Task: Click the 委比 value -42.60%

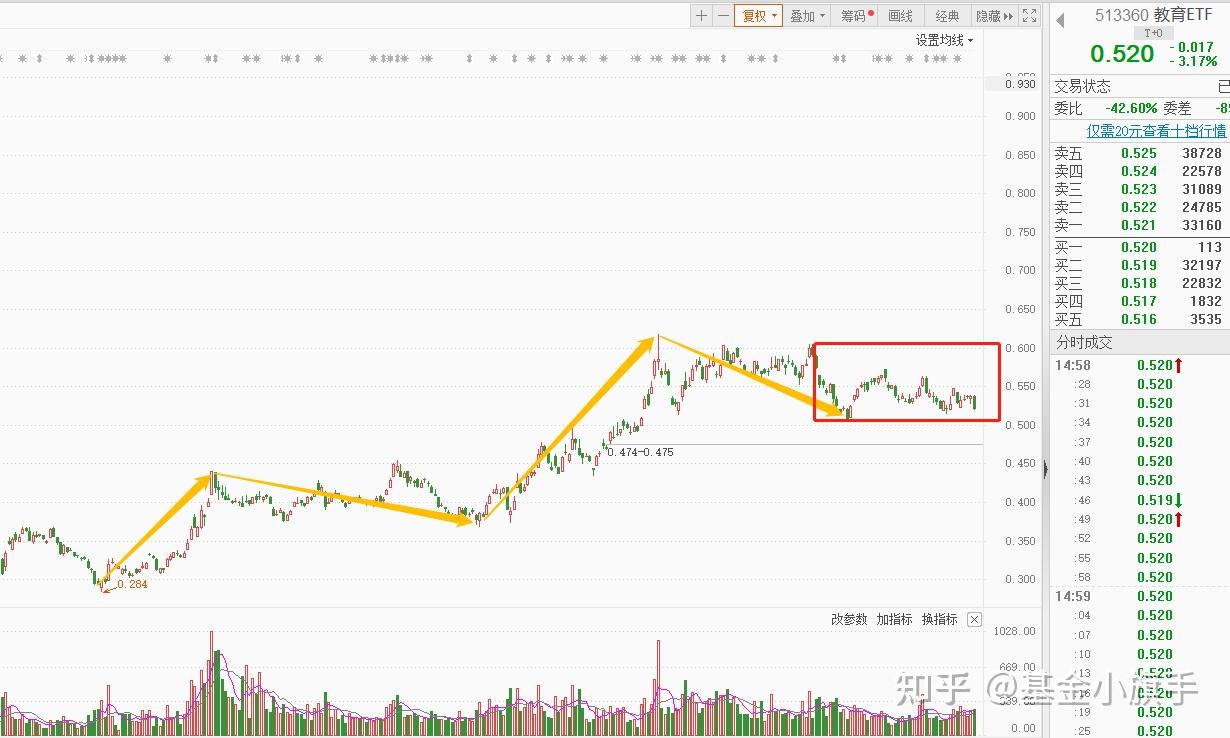Action: pyautogui.click(x=1131, y=108)
